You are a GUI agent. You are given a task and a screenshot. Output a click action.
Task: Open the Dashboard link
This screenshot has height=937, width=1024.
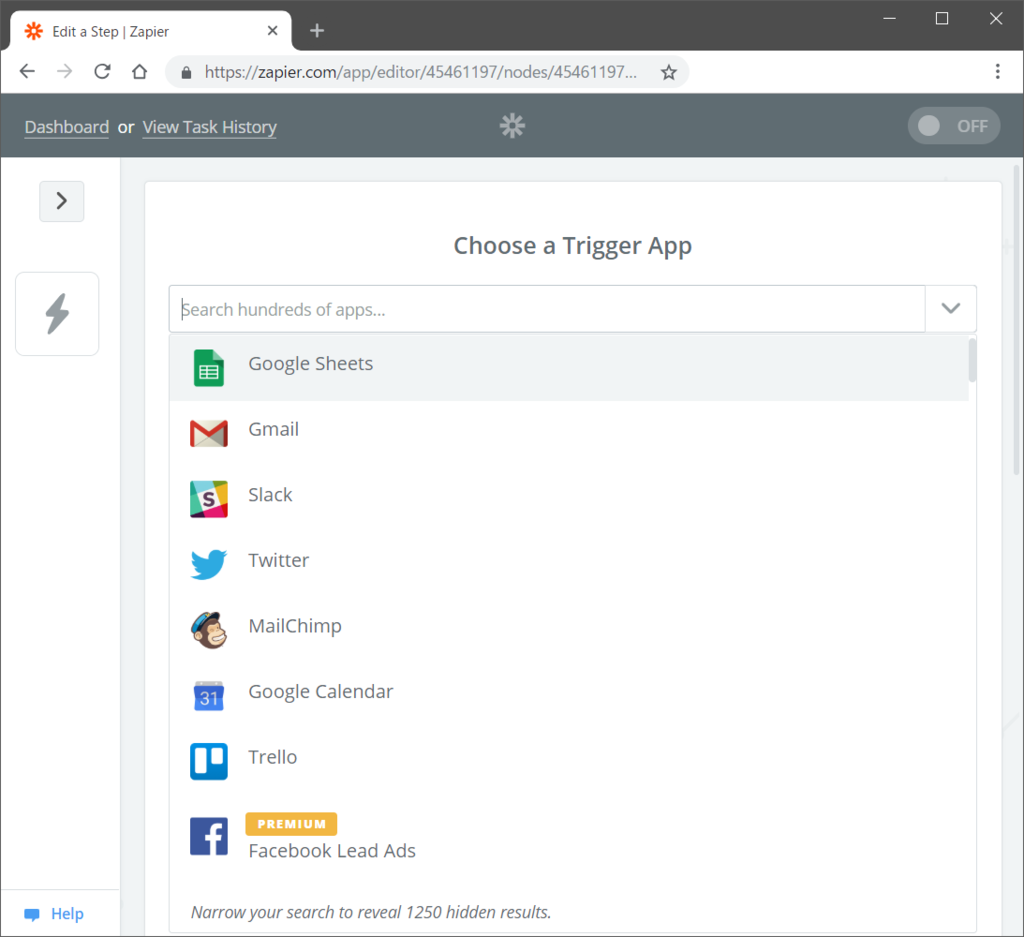tap(67, 127)
